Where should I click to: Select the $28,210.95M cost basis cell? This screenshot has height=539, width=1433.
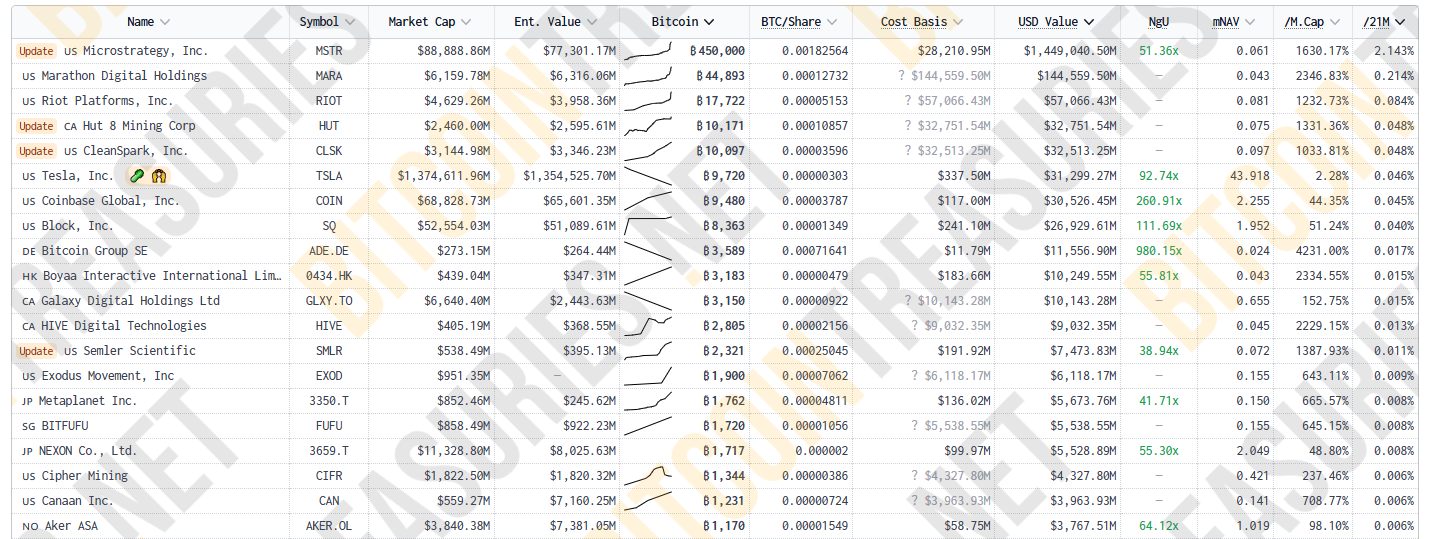(x=953, y=51)
